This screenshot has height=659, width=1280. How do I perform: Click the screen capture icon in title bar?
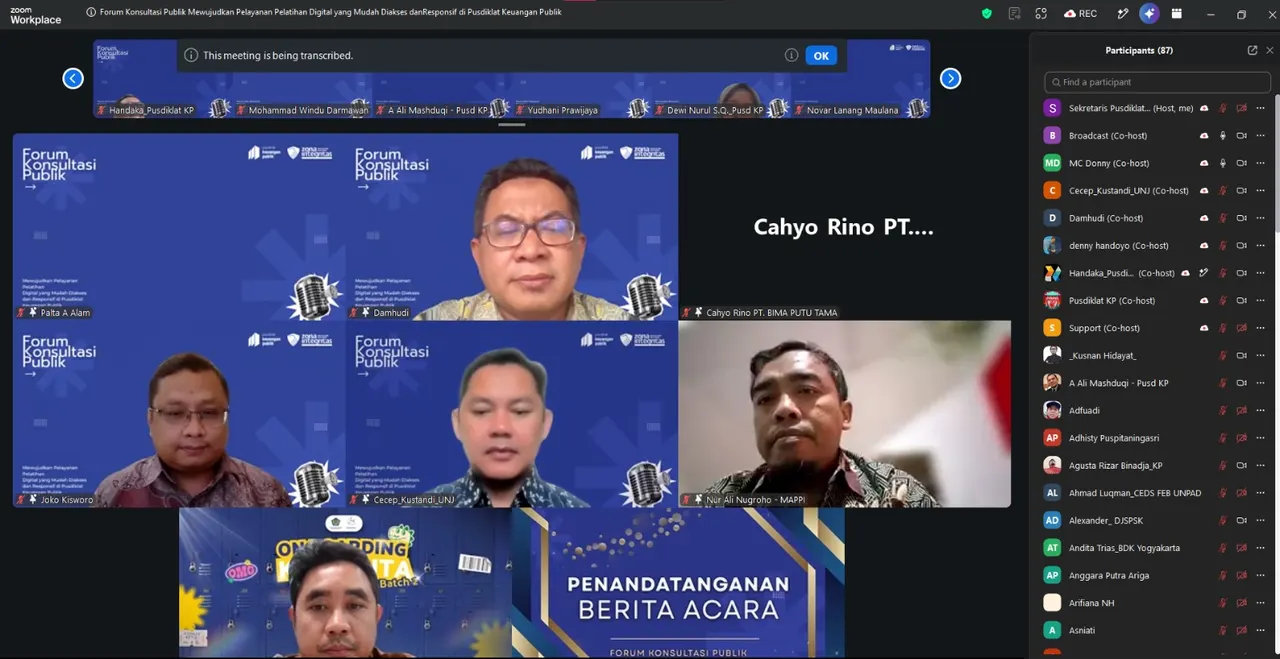(x=1041, y=13)
